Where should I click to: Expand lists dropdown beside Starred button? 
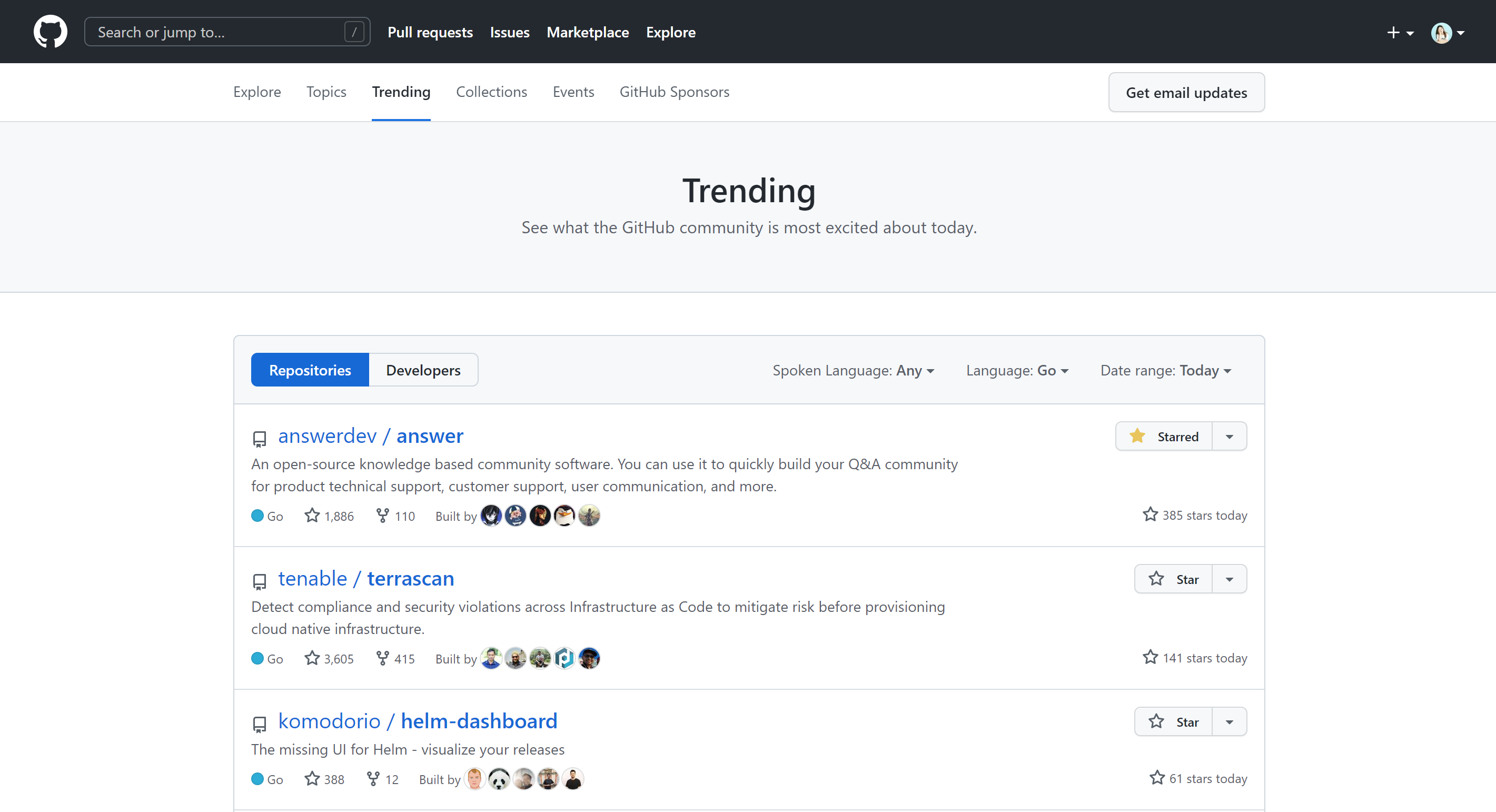1230,436
